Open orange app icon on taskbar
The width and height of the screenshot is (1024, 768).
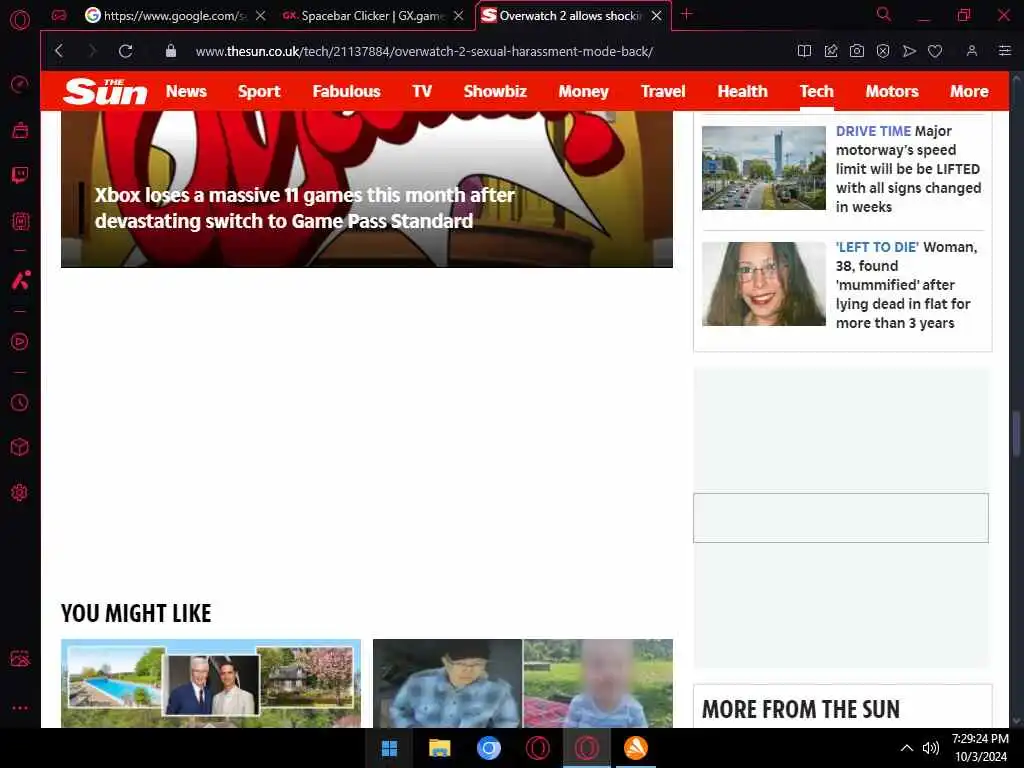(635, 748)
